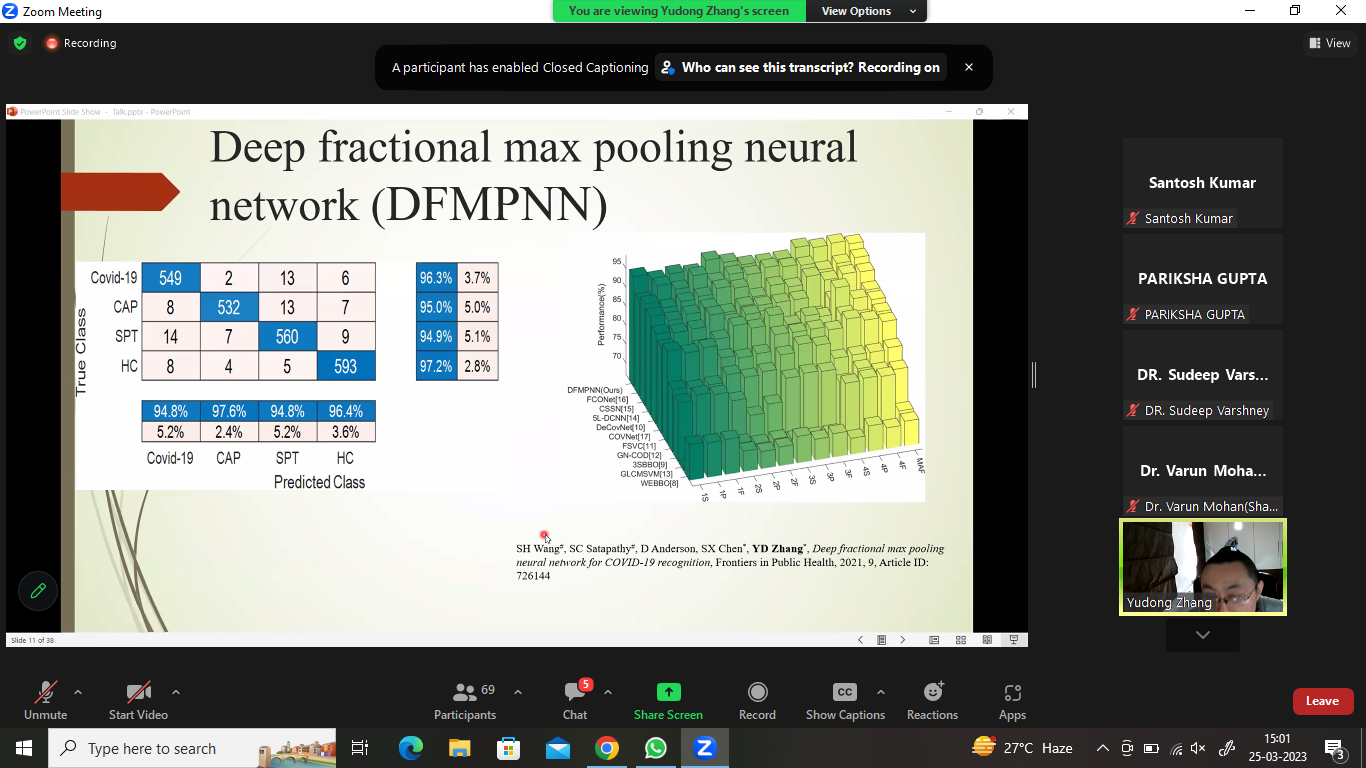The image size is (1366, 768).
Task: Click the Participants icon in meeting toolbar
Action: 465,693
